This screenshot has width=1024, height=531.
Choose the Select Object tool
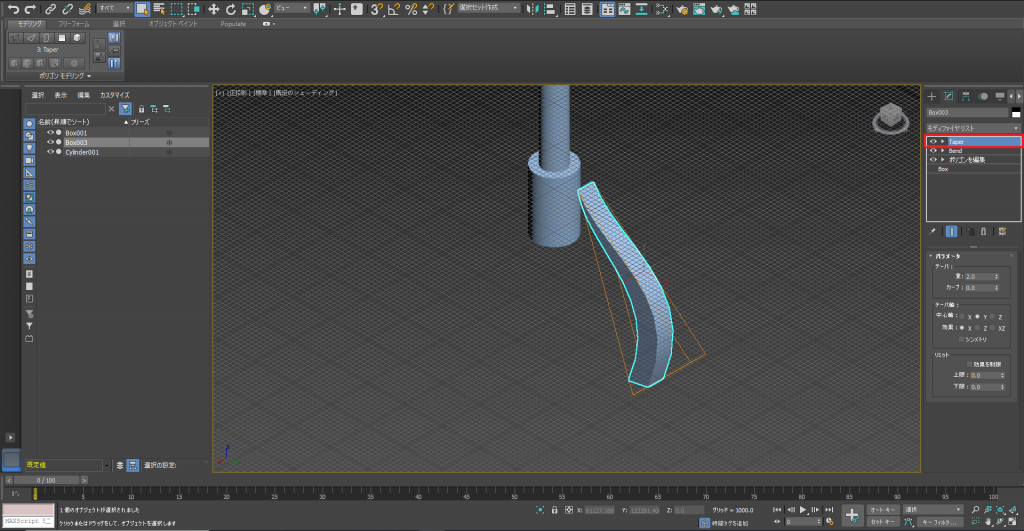(x=142, y=9)
